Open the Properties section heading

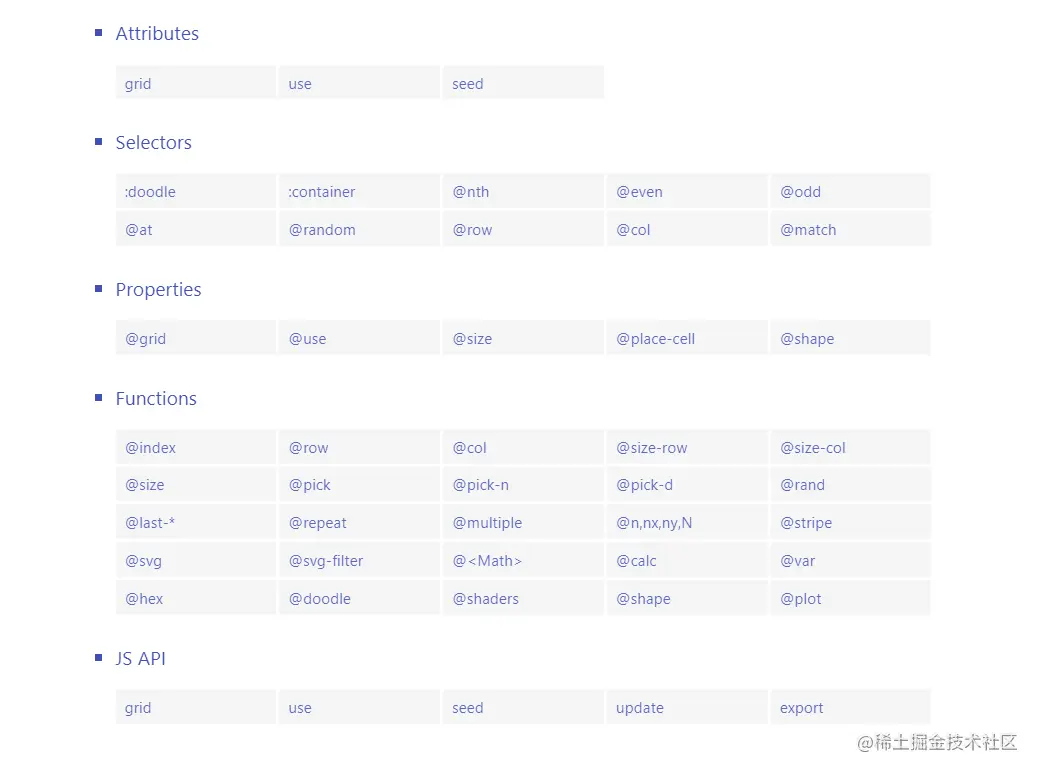point(158,289)
